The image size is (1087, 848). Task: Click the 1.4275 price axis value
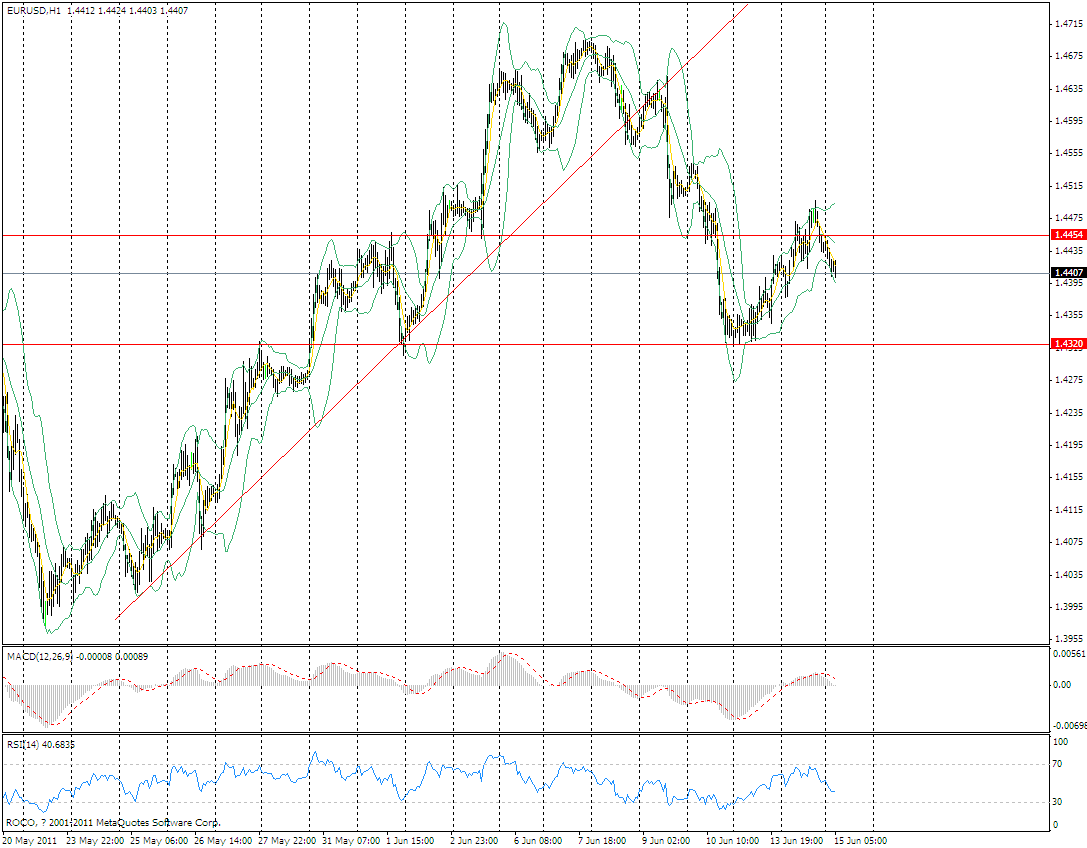1068,380
